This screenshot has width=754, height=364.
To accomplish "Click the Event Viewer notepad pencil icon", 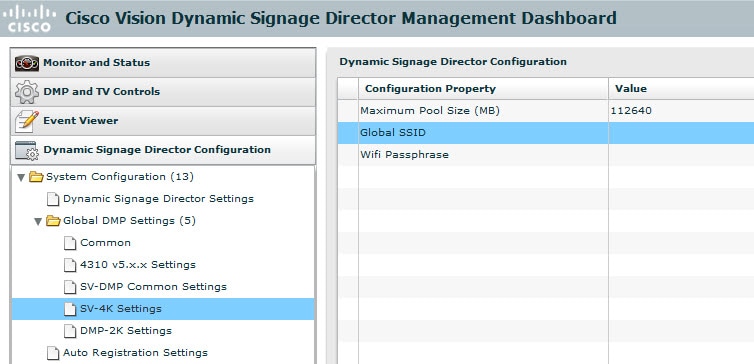I will (x=27, y=121).
